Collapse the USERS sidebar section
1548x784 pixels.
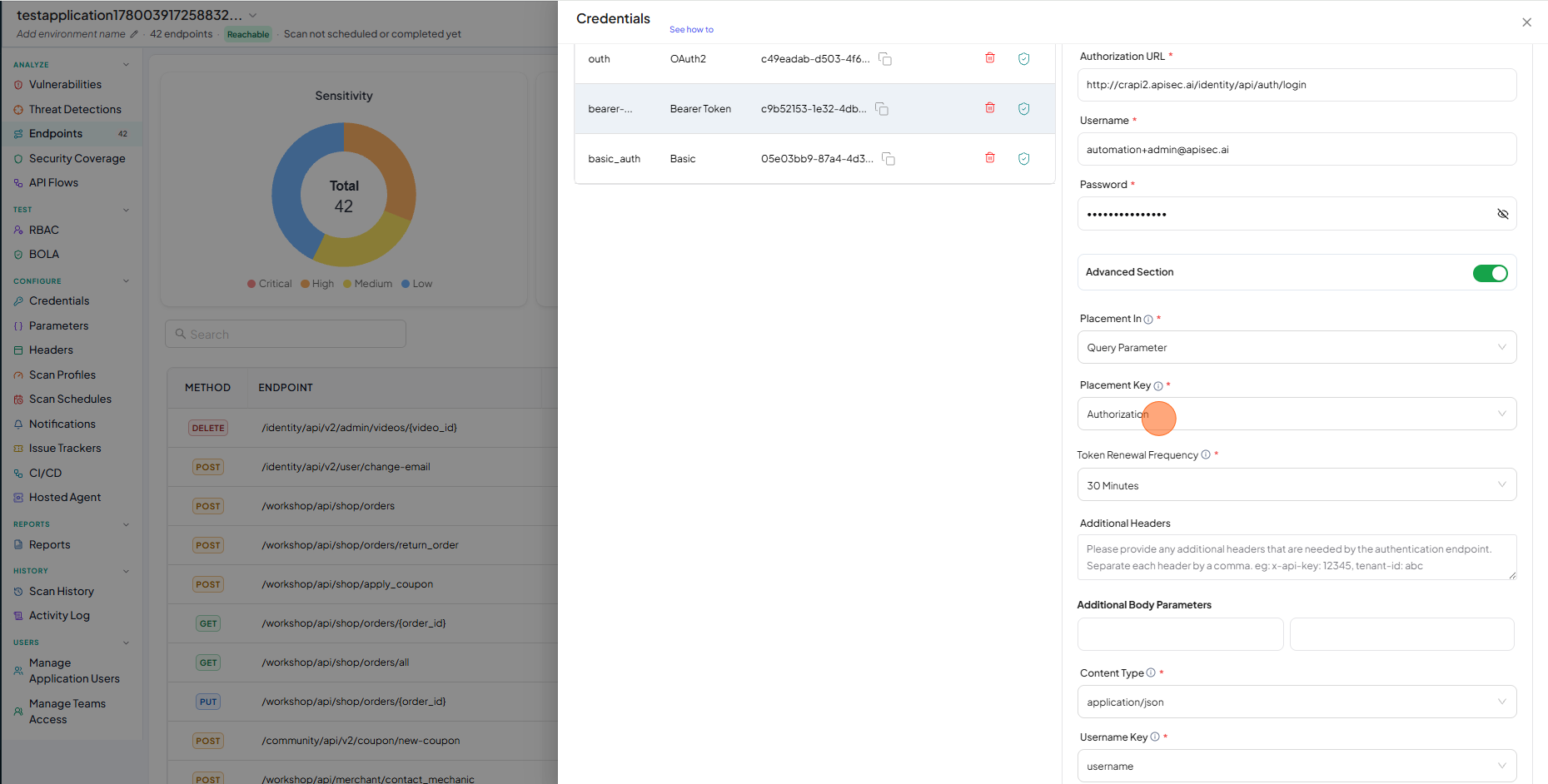[x=126, y=643]
